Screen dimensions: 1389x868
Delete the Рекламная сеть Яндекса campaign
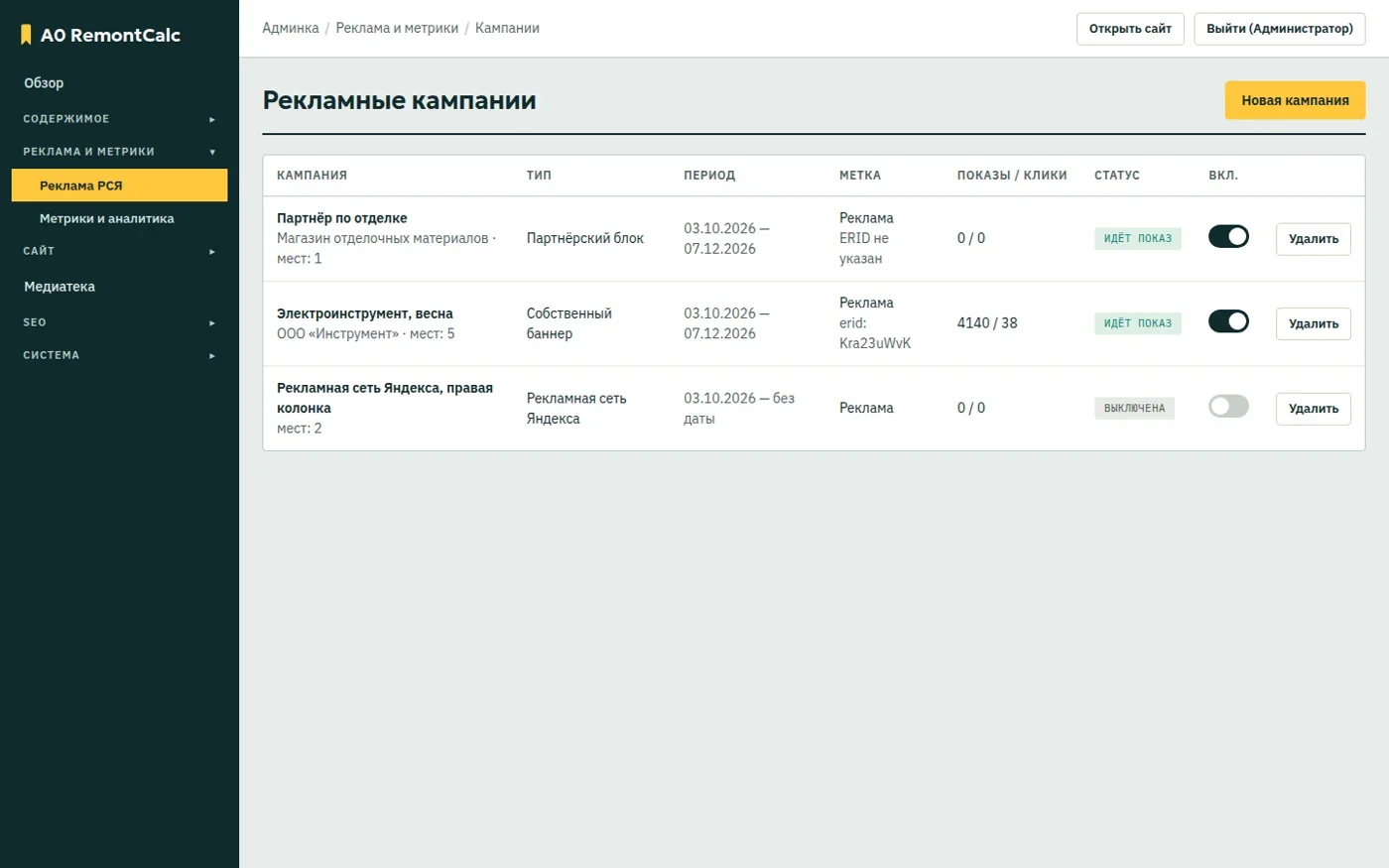pyautogui.click(x=1313, y=409)
